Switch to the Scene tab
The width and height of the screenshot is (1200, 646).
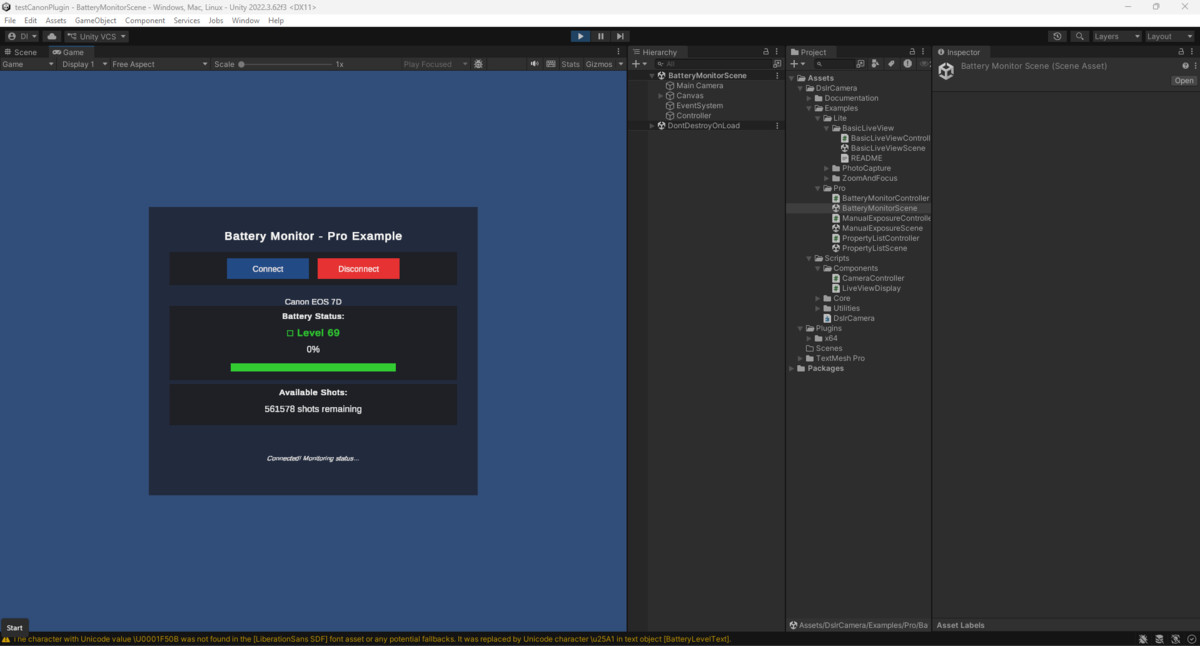click(x=21, y=52)
